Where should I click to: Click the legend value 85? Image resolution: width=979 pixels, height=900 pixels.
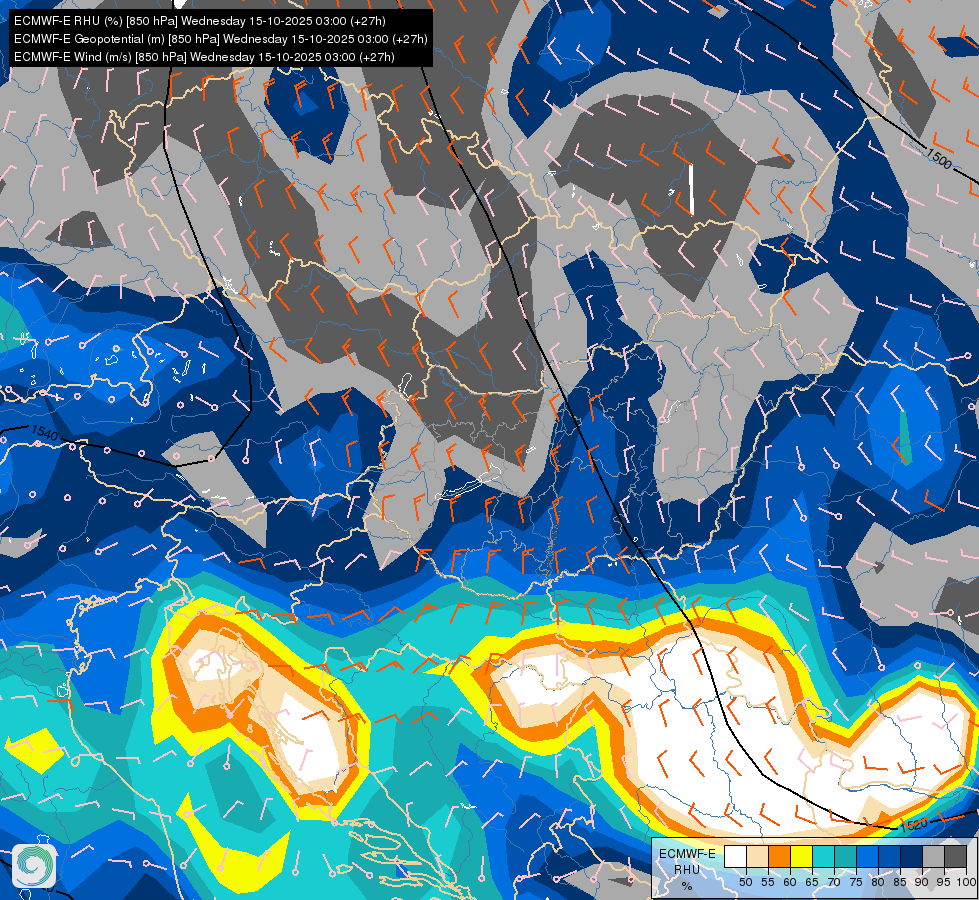[900, 882]
